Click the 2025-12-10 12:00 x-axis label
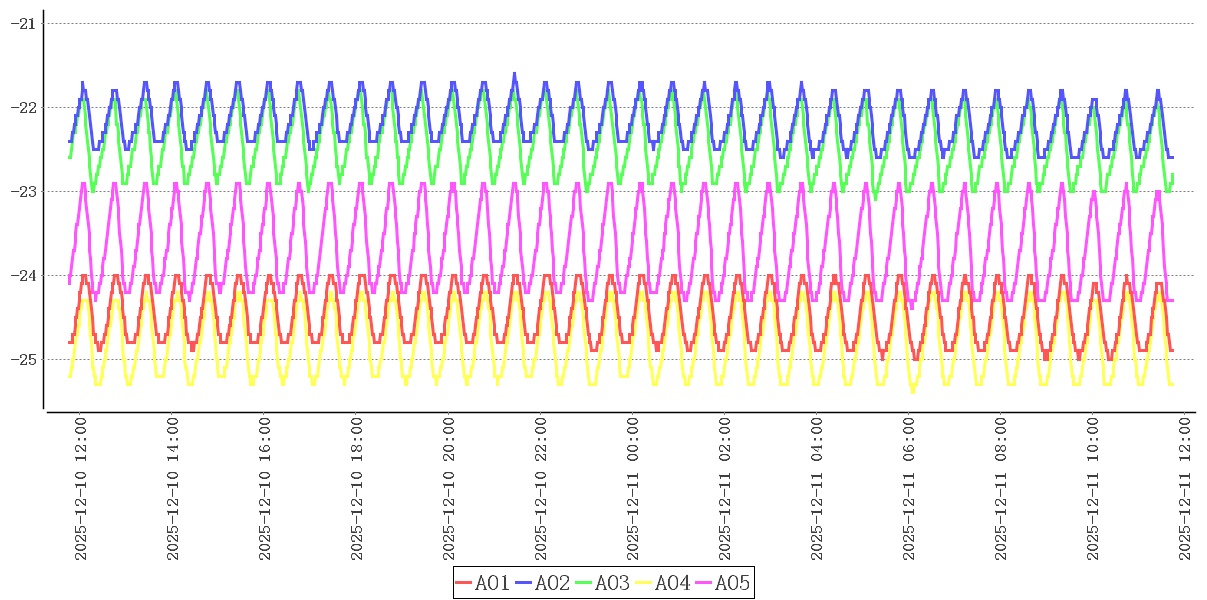The width and height of the screenshot is (1207, 600). pos(81,488)
